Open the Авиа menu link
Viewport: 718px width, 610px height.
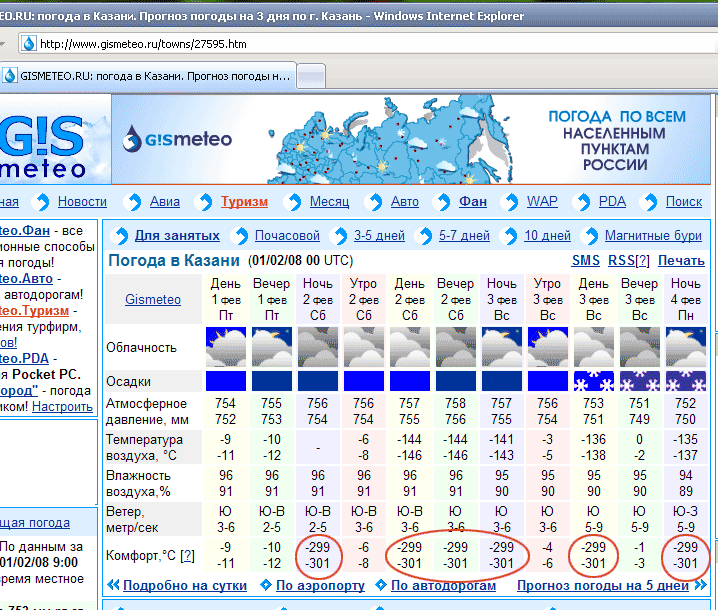pos(164,202)
